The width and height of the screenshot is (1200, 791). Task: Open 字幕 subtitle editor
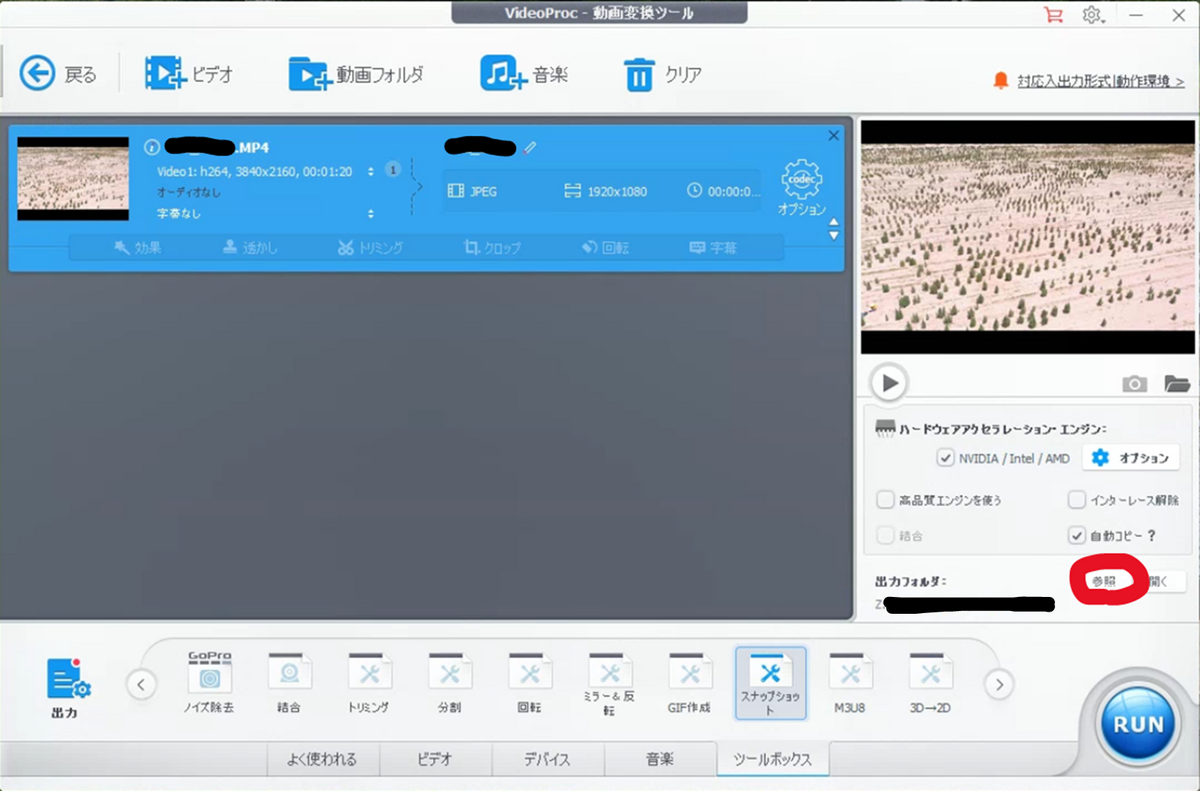pos(713,247)
